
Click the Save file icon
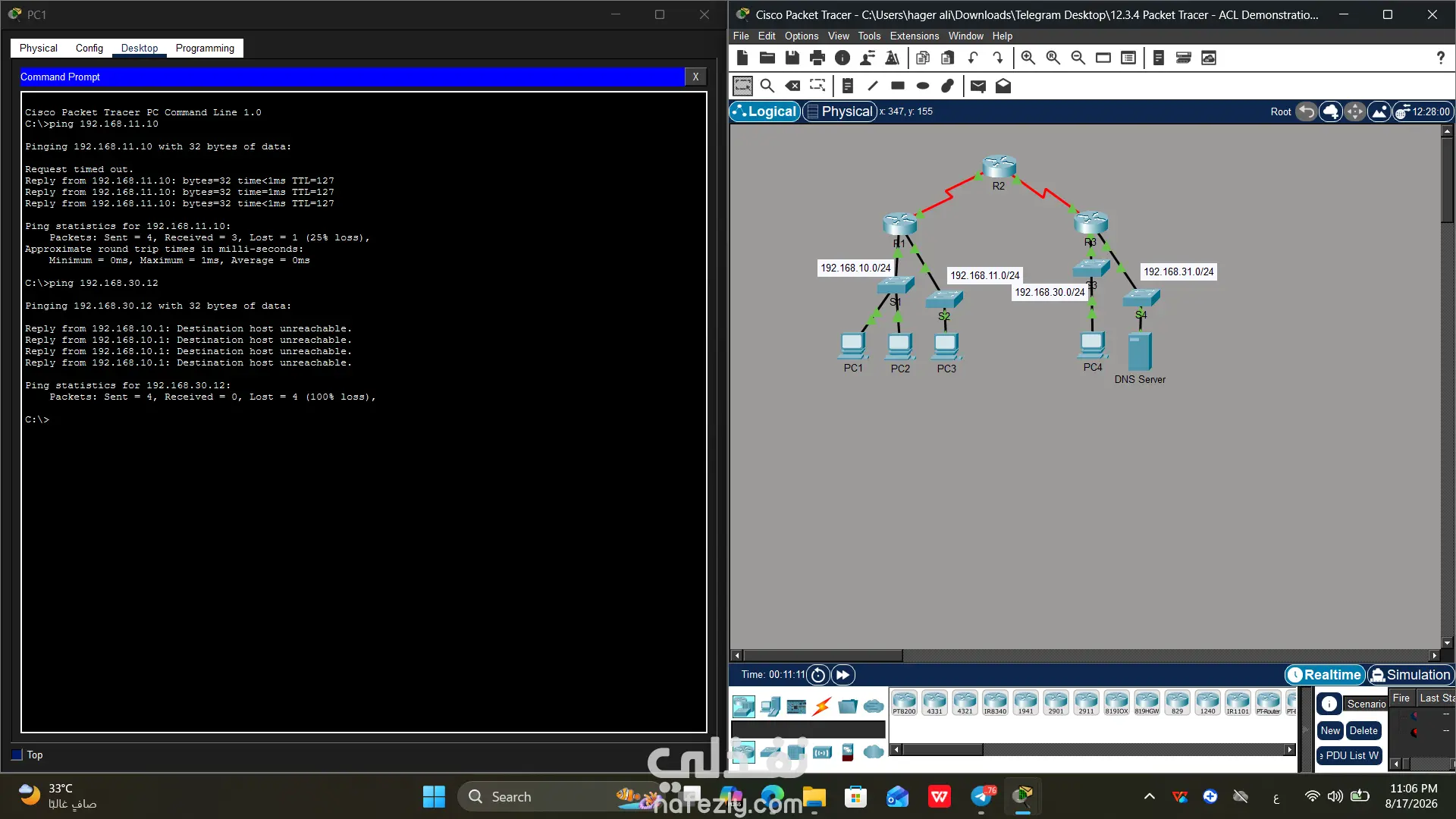[792, 58]
